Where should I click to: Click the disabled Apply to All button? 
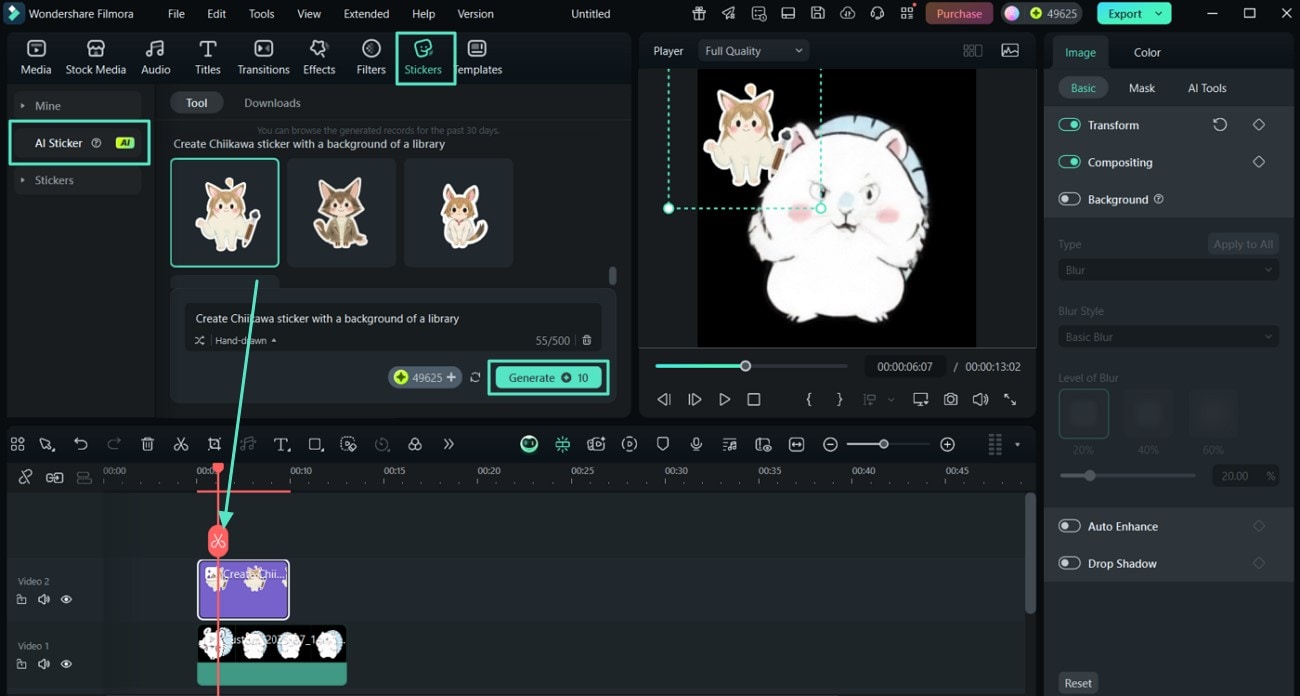pyautogui.click(x=1242, y=244)
